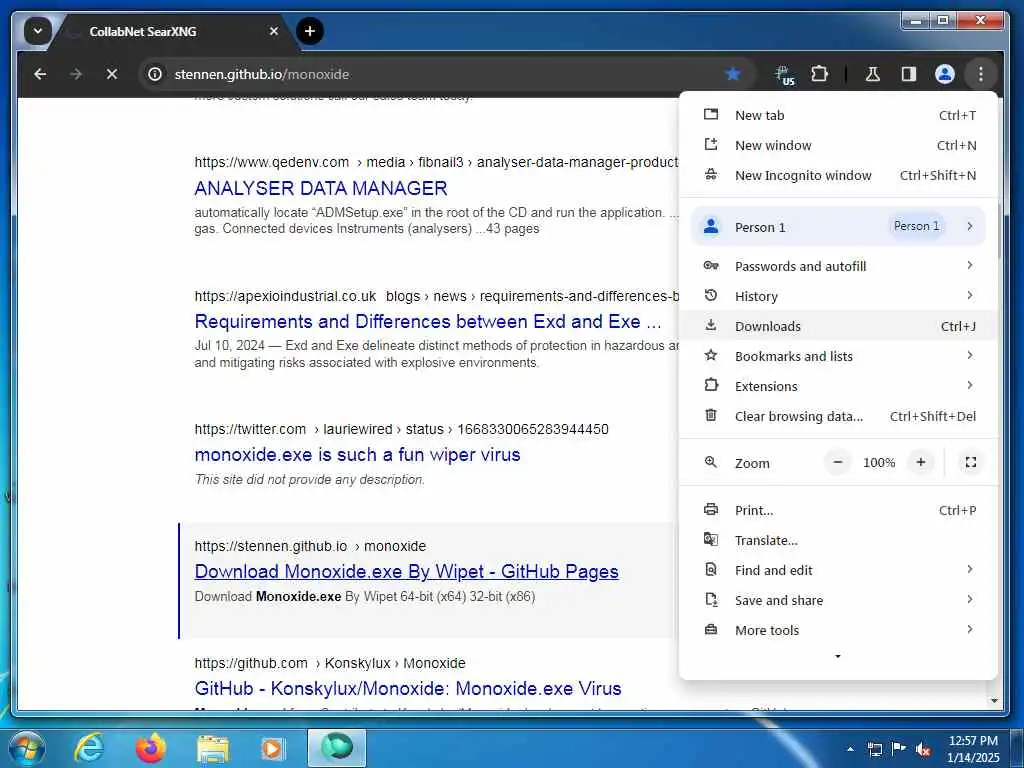Expand Passwords and autofill submenu
This screenshot has width=1024, height=768.
pyautogui.click(x=839, y=266)
